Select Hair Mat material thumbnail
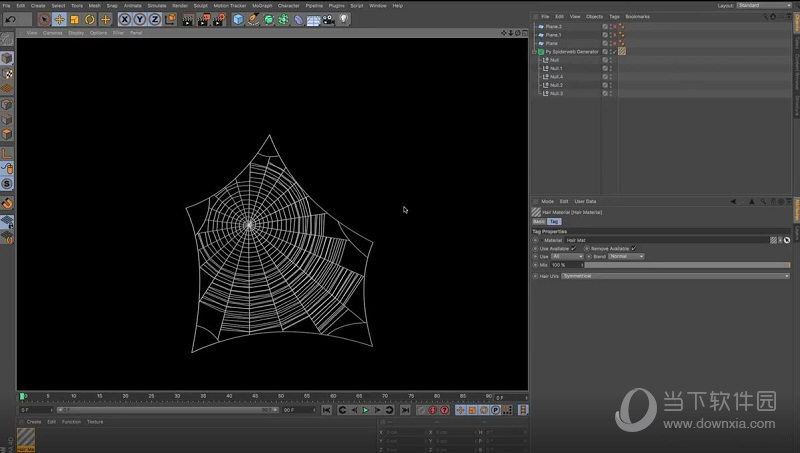The width and height of the screenshot is (800, 453). coord(26,438)
